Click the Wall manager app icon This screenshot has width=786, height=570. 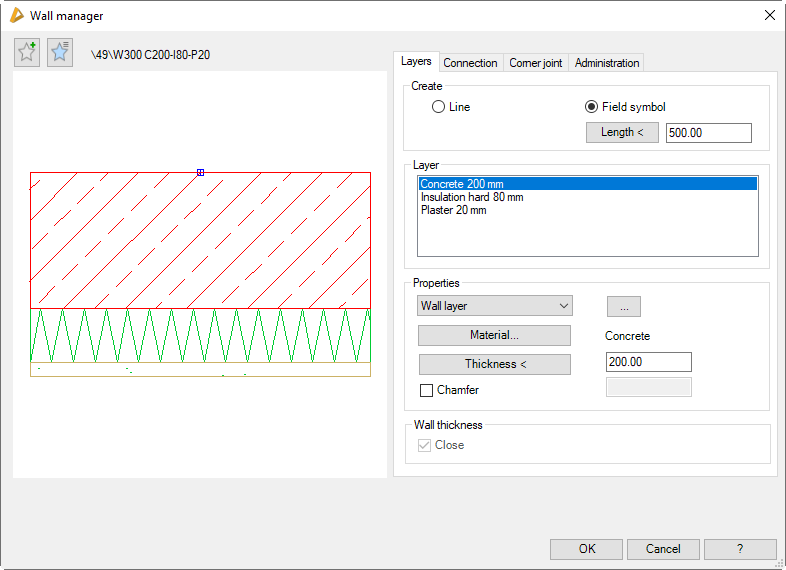pyautogui.click(x=16, y=15)
